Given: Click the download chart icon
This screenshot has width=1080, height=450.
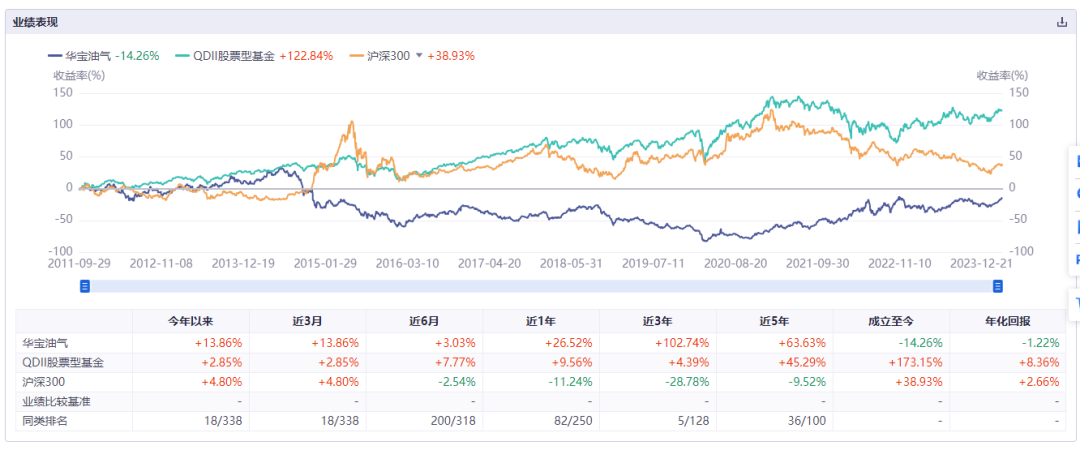Looking at the screenshot, I should pyautogui.click(x=1061, y=22).
